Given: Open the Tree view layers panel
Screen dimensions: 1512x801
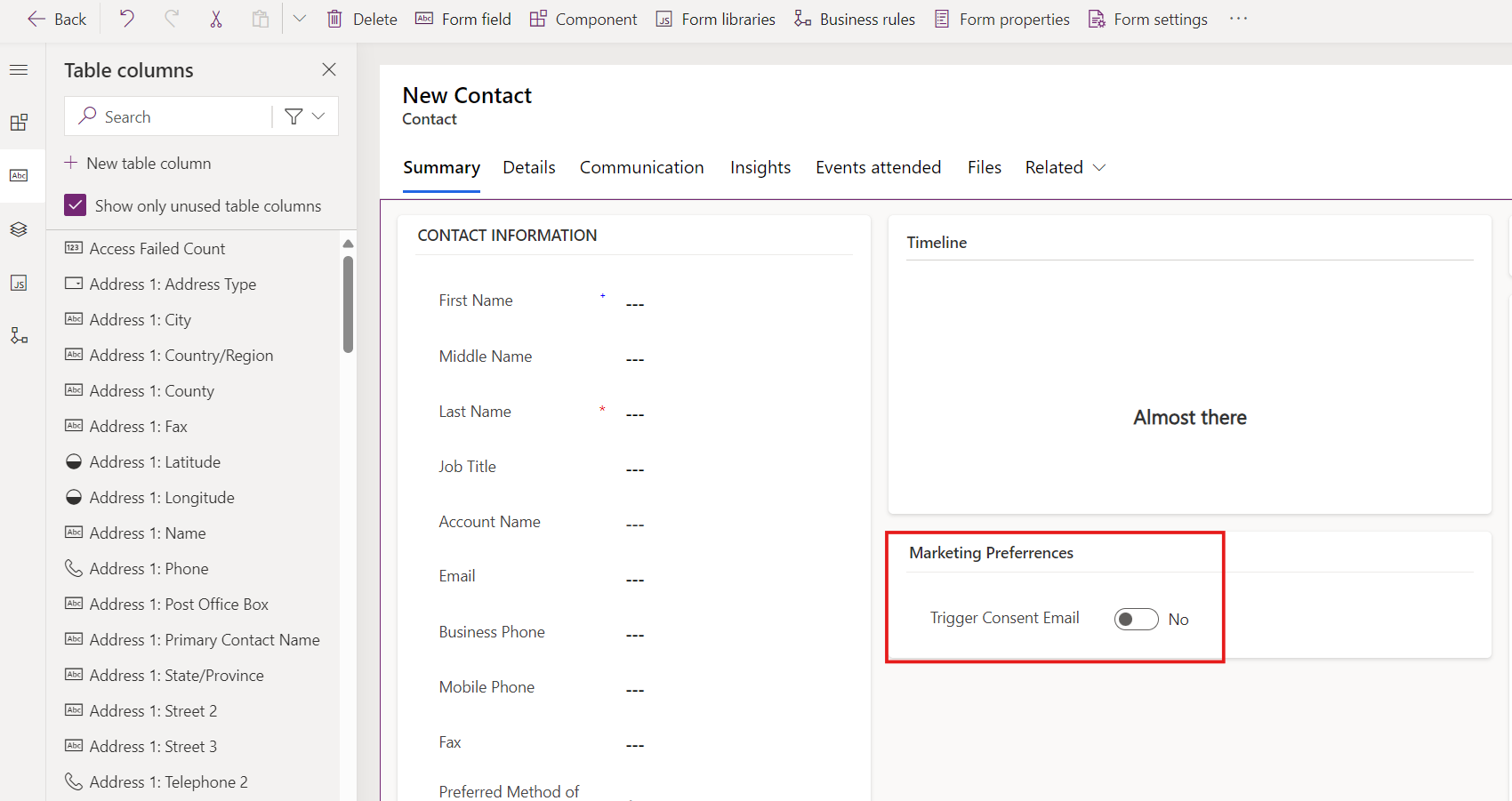Looking at the screenshot, I should pyautogui.click(x=19, y=228).
